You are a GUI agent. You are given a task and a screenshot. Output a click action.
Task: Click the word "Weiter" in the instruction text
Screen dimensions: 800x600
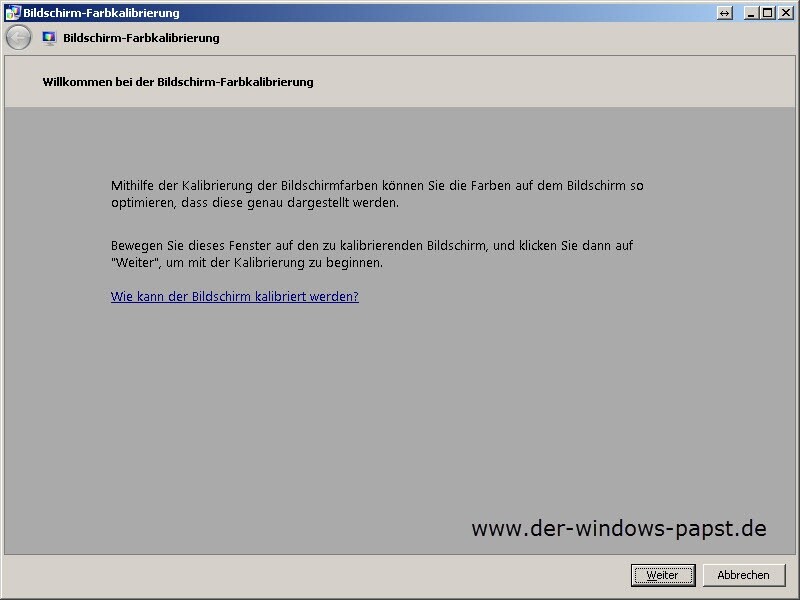click(x=134, y=263)
